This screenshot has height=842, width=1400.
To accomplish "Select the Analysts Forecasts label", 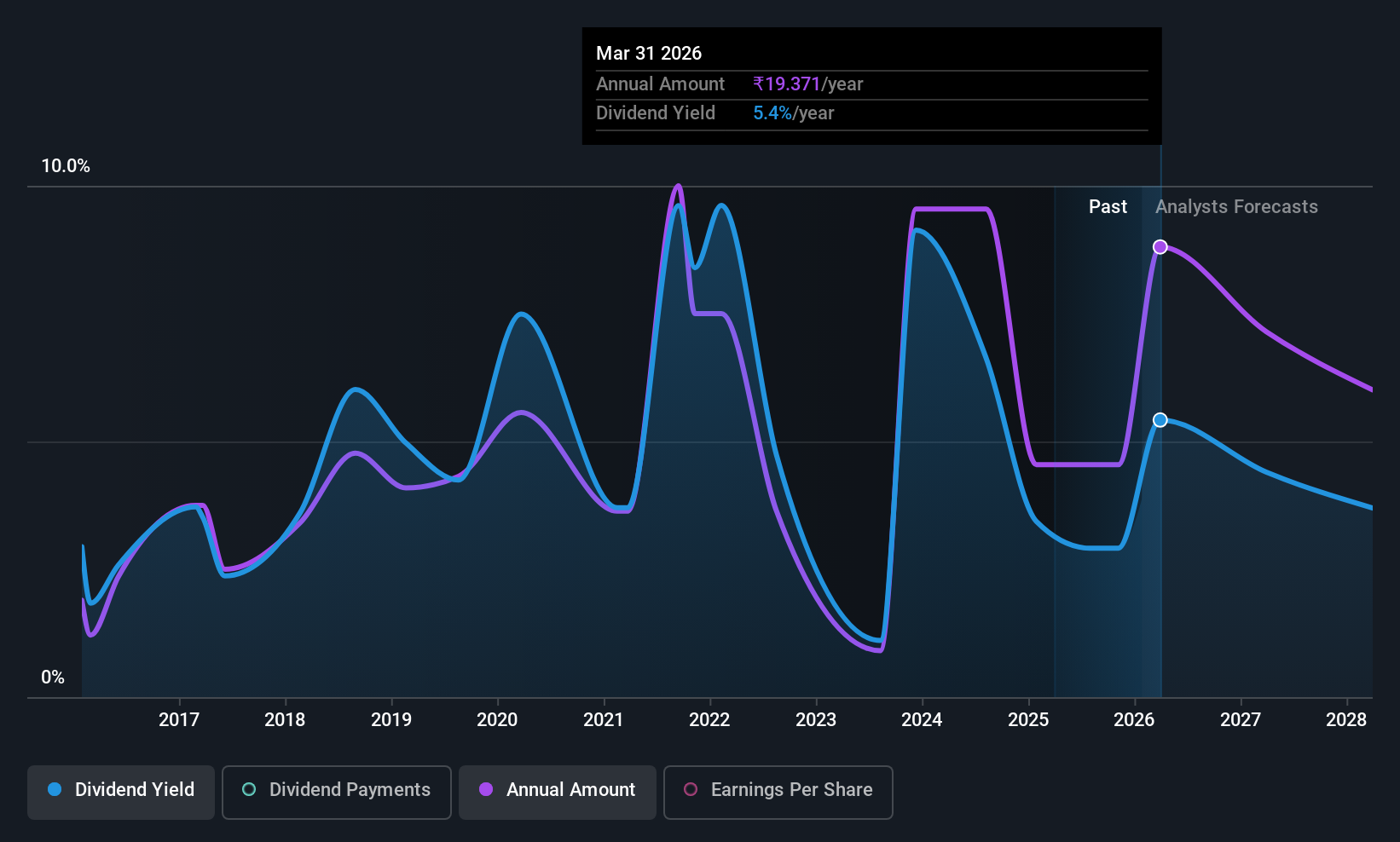I will click(x=1235, y=207).
